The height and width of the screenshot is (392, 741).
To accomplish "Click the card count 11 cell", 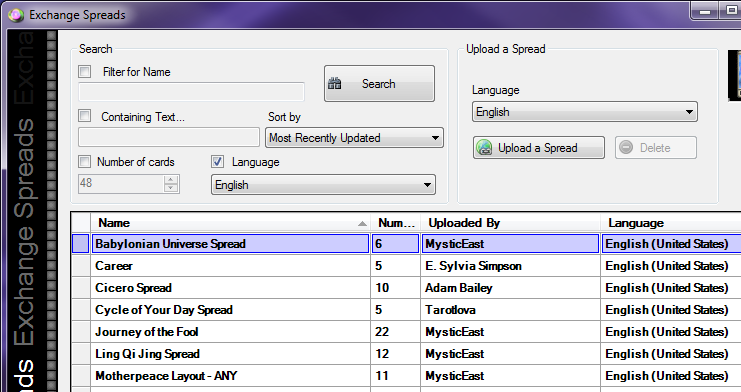I will point(396,376).
